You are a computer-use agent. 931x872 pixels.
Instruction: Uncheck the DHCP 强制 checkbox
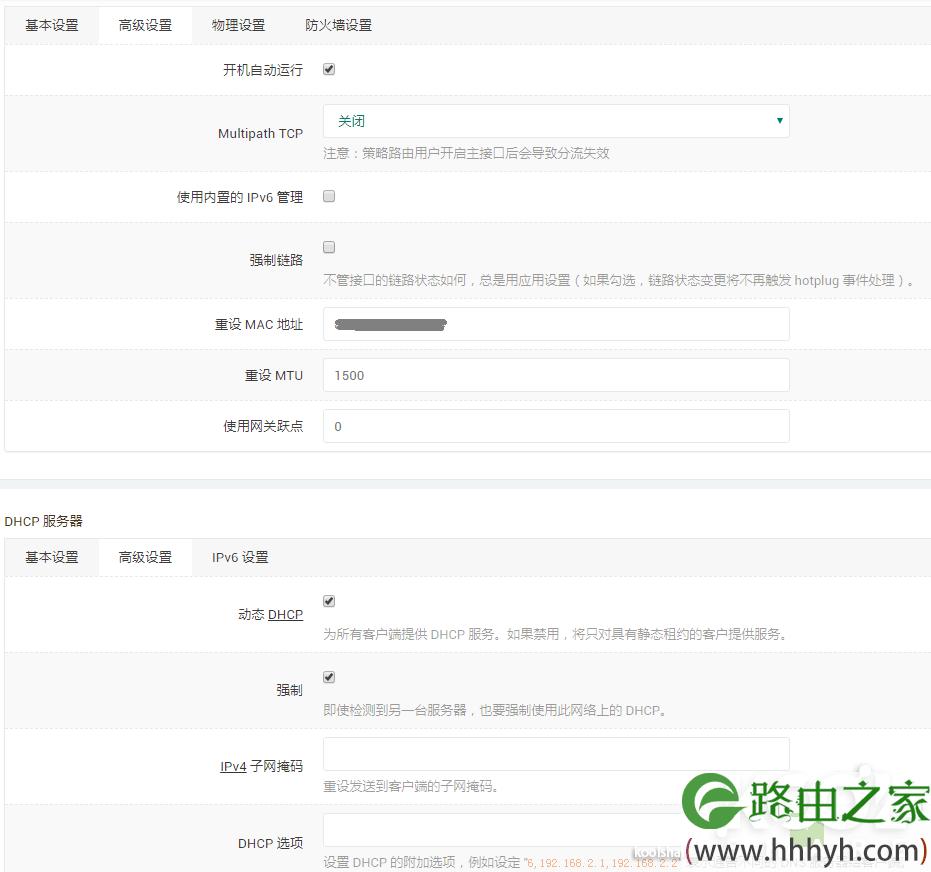pyautogui.click(x=329, y=677)
